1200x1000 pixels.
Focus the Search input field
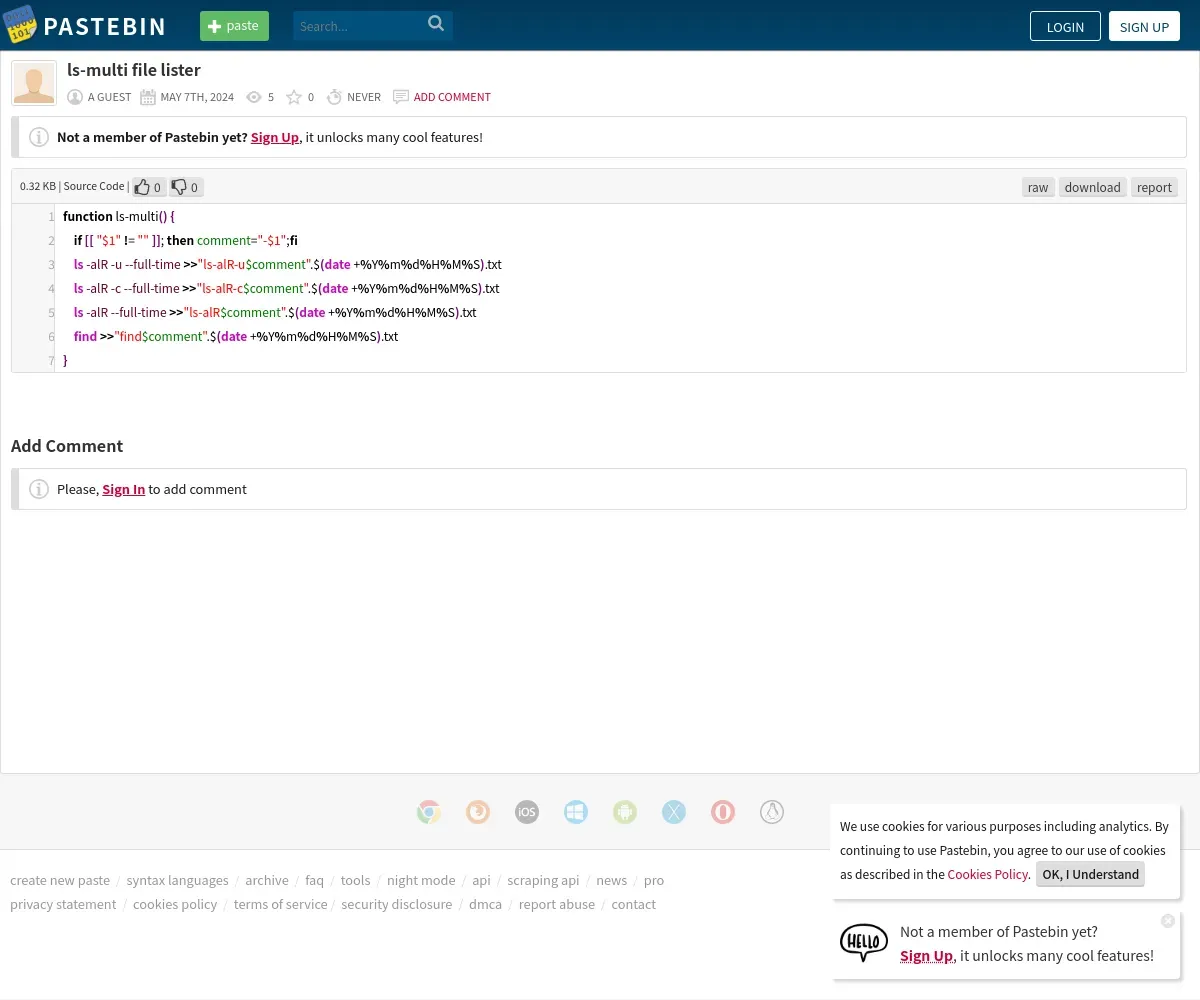pyautogui.click(x=358, y=26)
